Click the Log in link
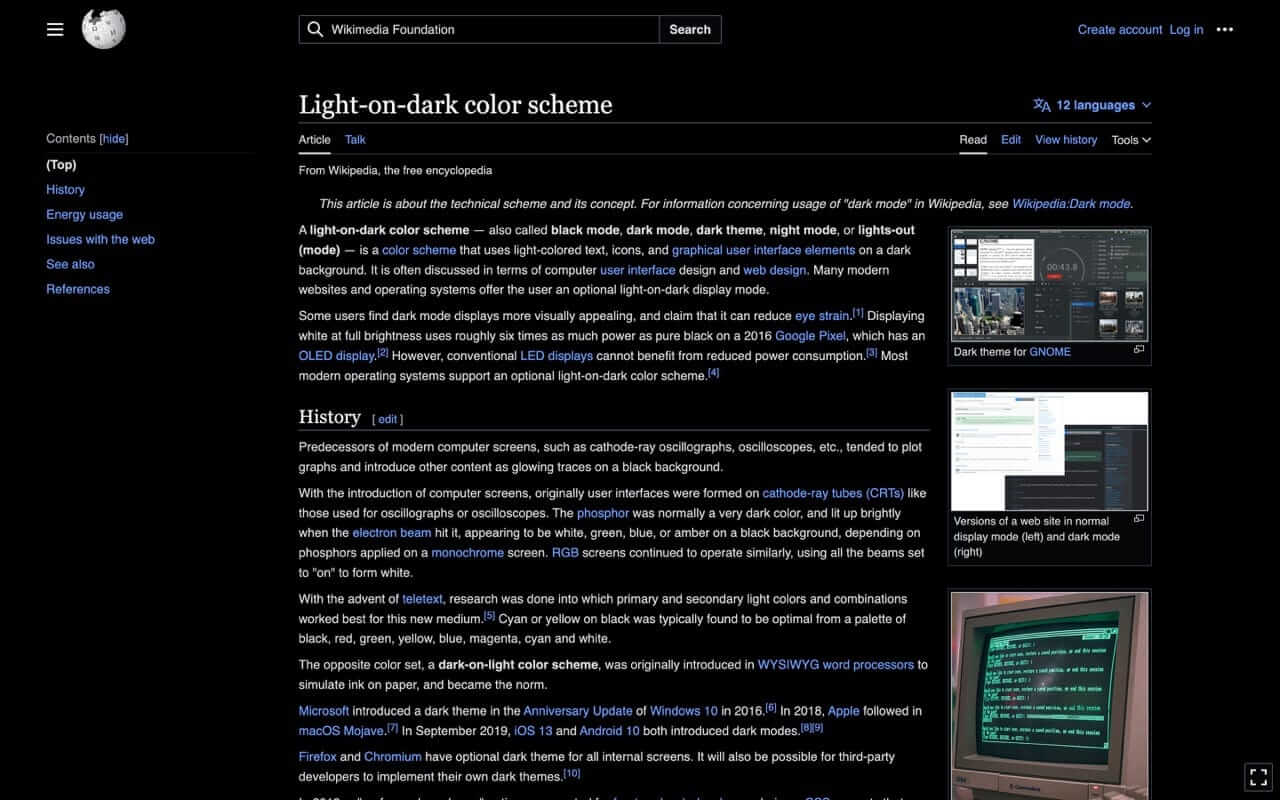 [1186, 29]
